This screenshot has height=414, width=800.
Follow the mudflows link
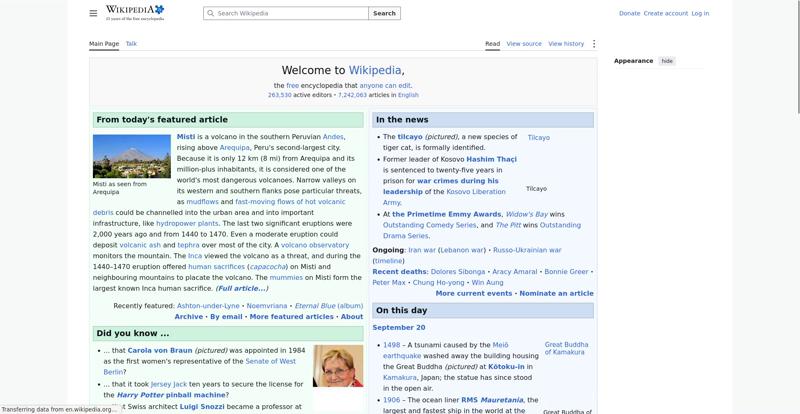click(x=202, y=202)
